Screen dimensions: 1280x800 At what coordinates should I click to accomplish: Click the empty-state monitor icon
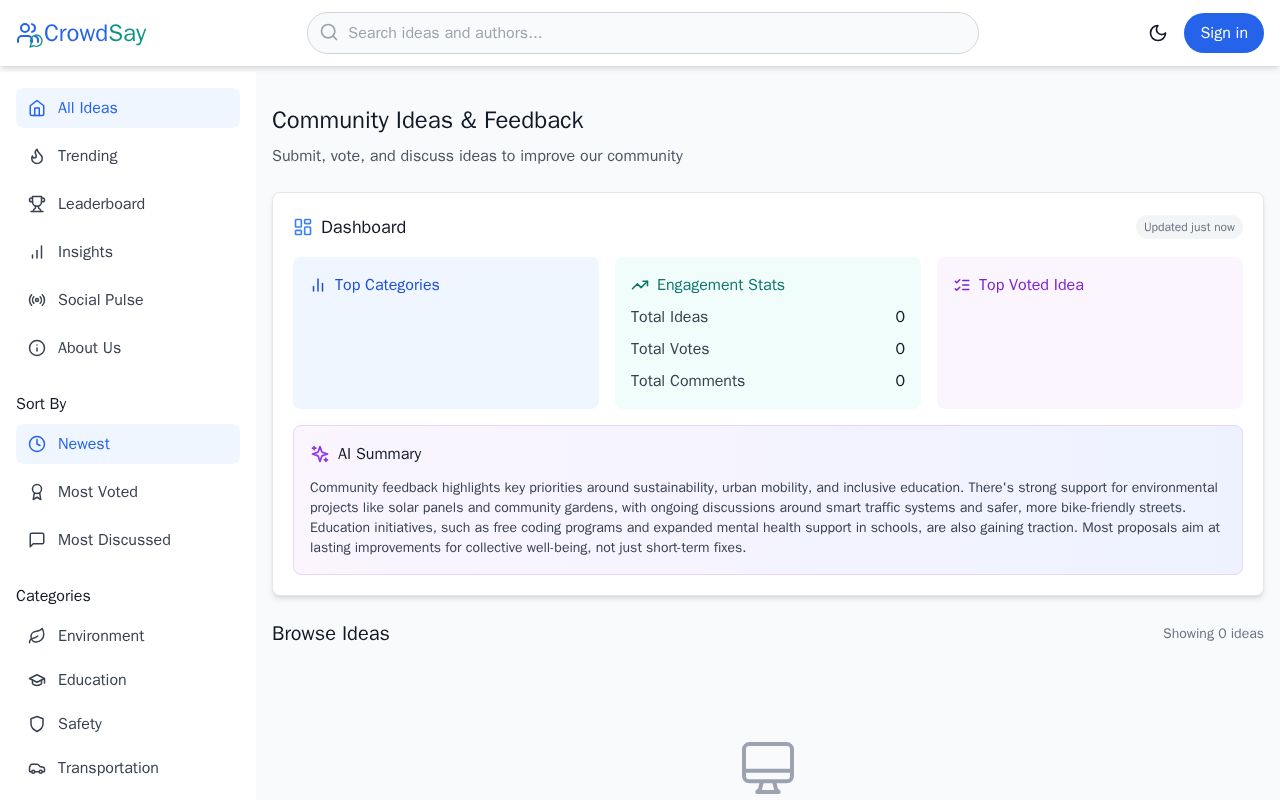point(768,768)
